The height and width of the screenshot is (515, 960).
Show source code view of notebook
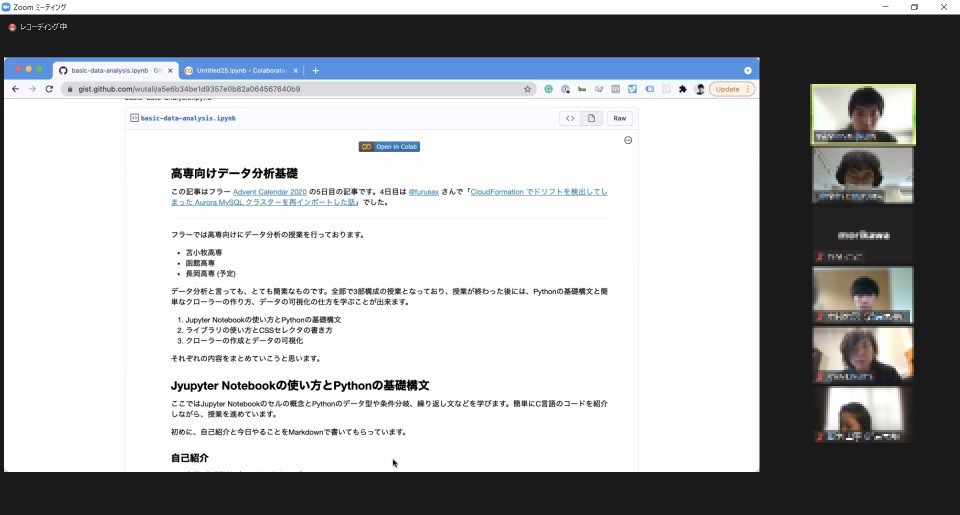pos(570,118)
